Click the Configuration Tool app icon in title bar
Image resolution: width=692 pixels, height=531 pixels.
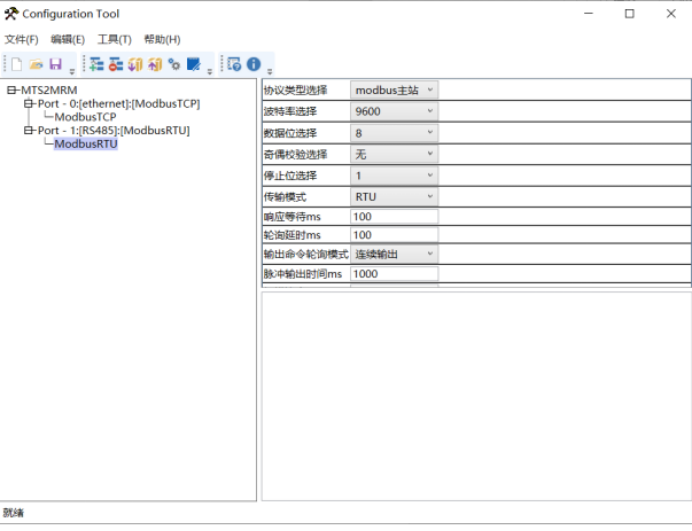(x=11, y=14)
